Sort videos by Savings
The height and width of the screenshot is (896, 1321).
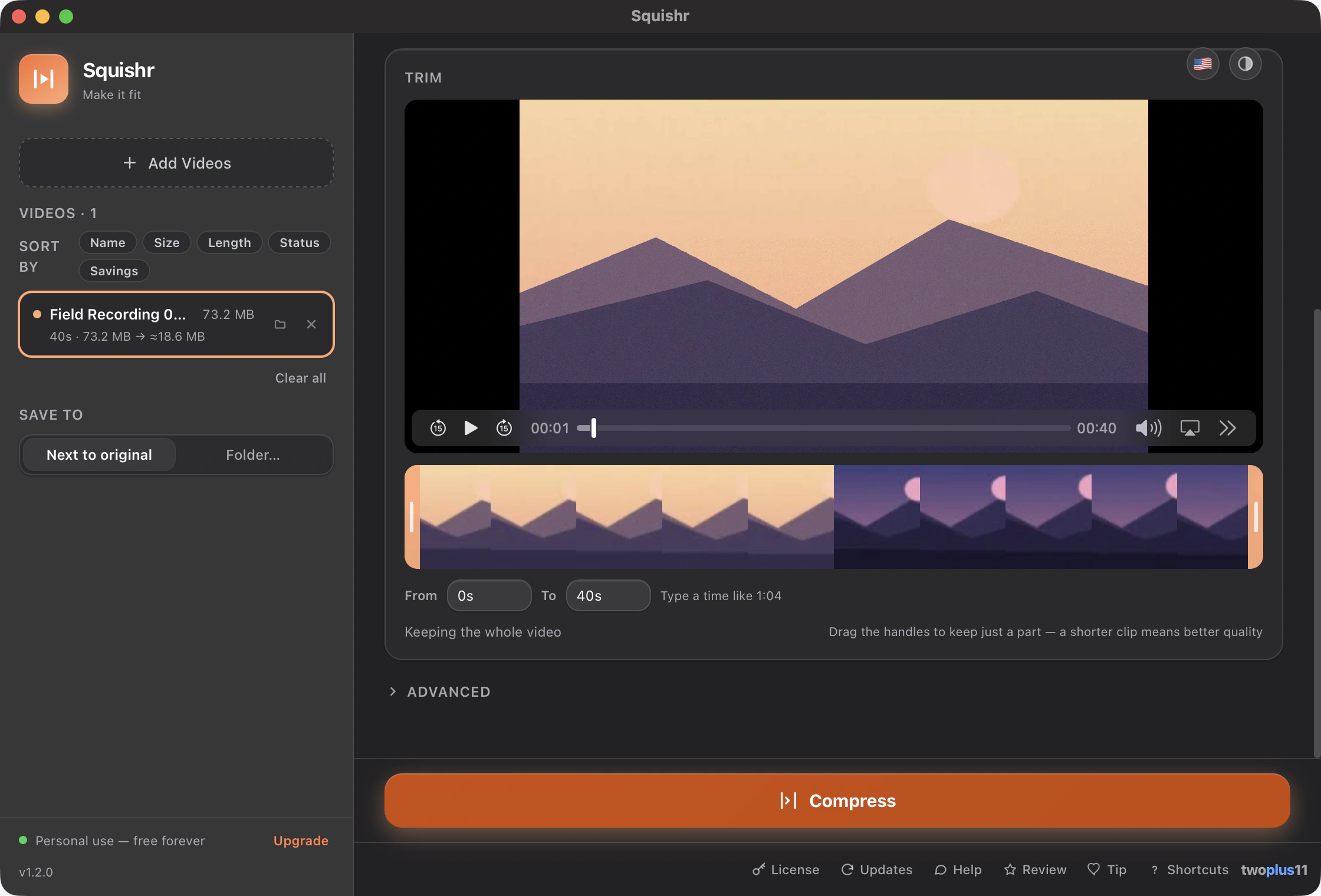point(114,271)
